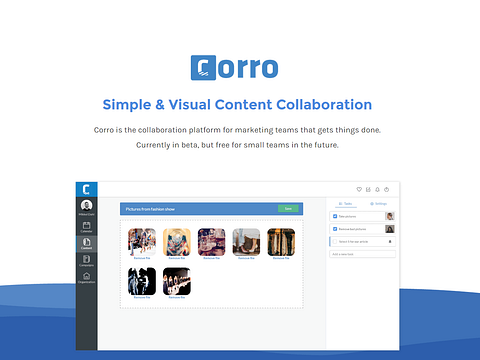The width and height of the screenshot is (480, 360).
Task: Check the third unchecked task checkbox
Action: [335, 241]
